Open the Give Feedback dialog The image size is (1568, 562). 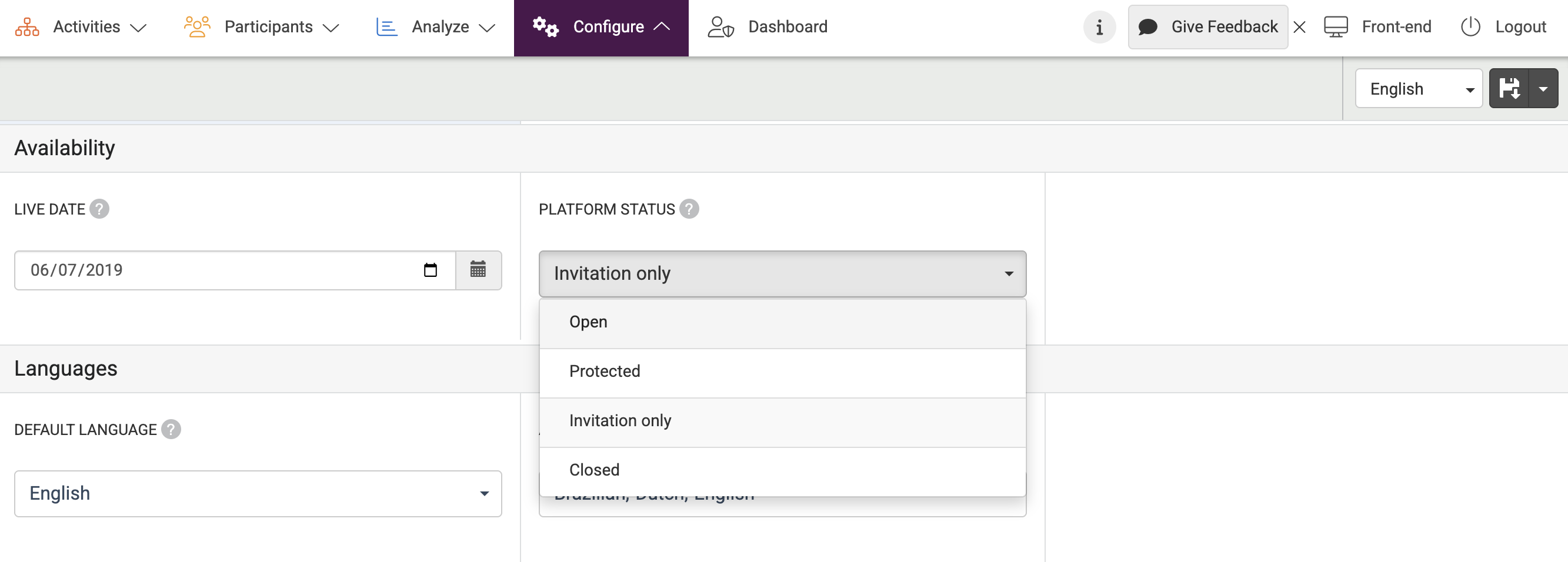[x=1207, y=28]
